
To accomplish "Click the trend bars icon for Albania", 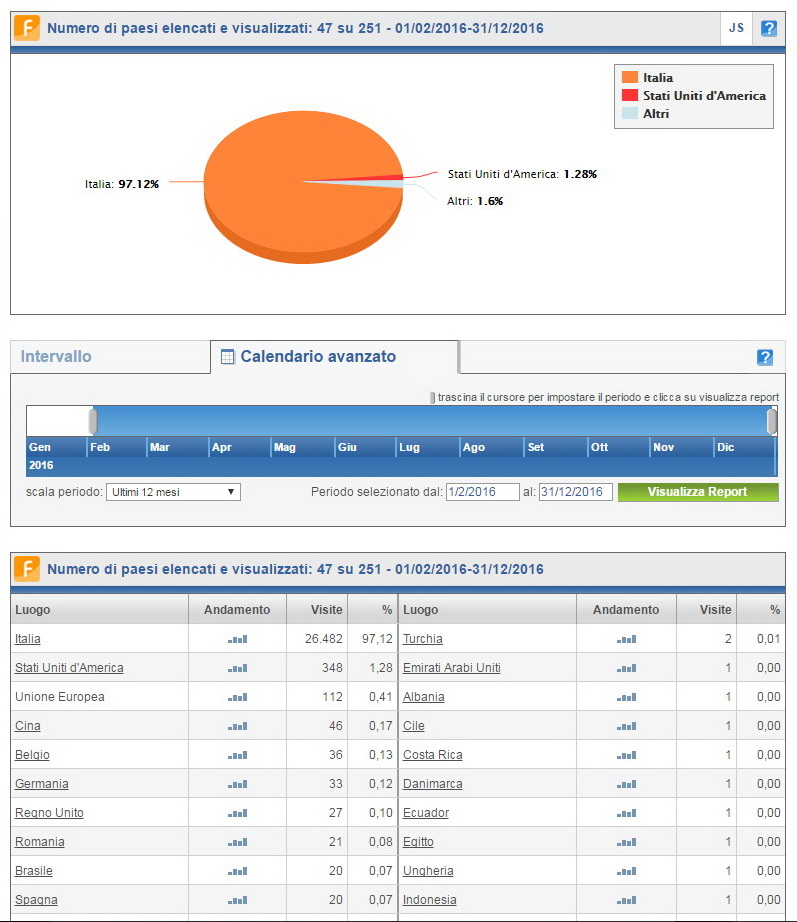I will click(626, 697).
